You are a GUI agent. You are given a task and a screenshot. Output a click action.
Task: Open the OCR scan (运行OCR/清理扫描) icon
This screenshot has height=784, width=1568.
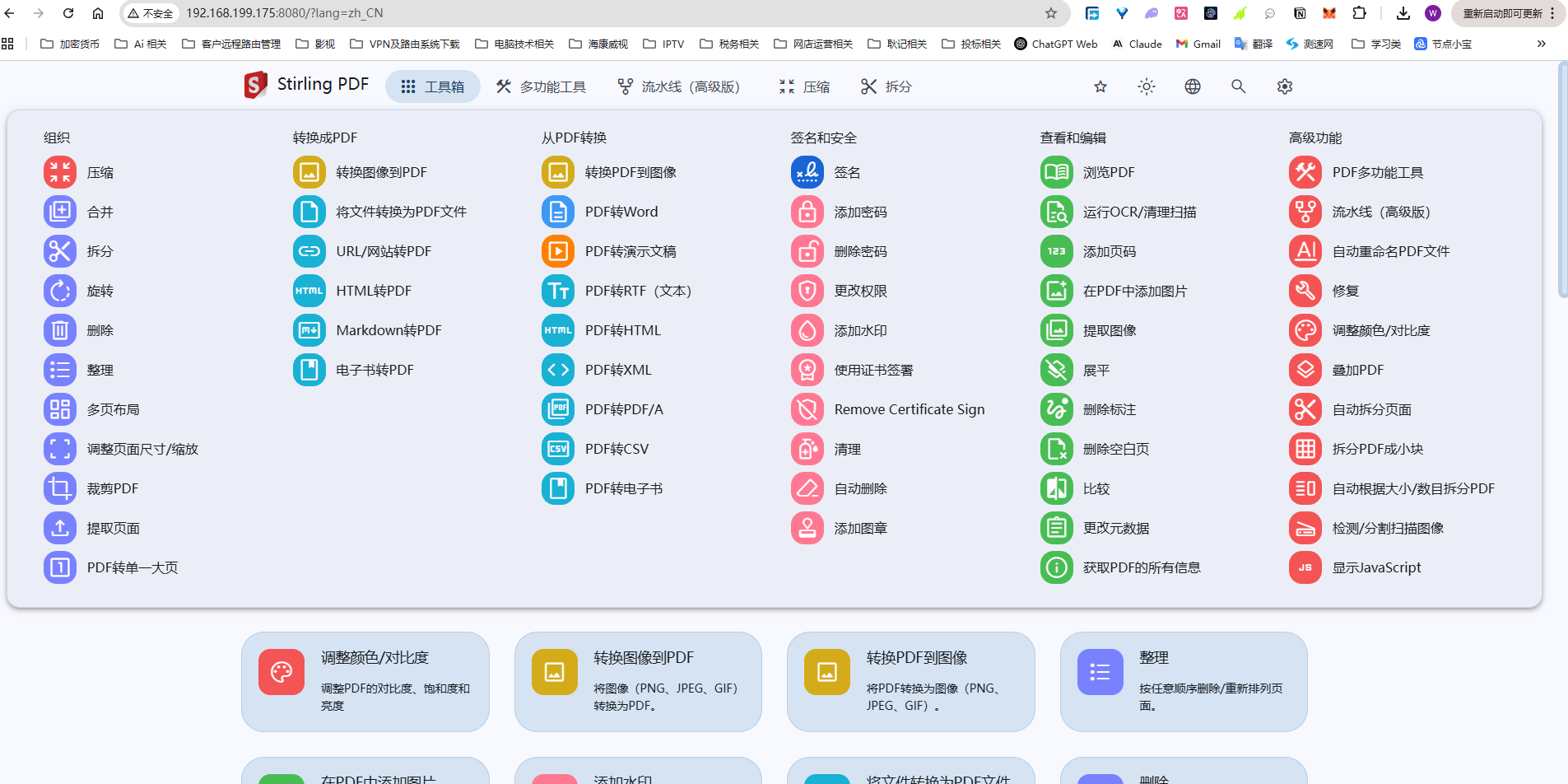click(x=1057, y=212)
